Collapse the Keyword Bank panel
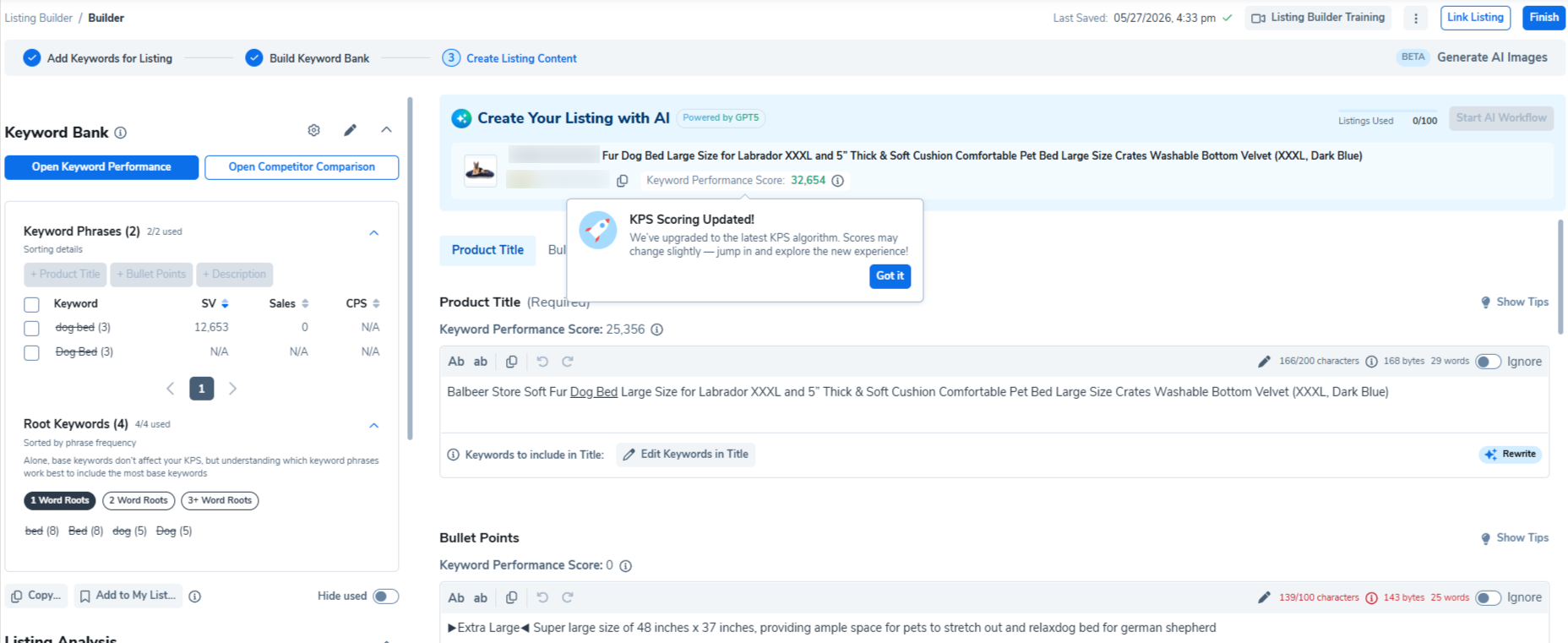Image resolution: width=1568 pixels, height=643 pixels. pos(386,130)
